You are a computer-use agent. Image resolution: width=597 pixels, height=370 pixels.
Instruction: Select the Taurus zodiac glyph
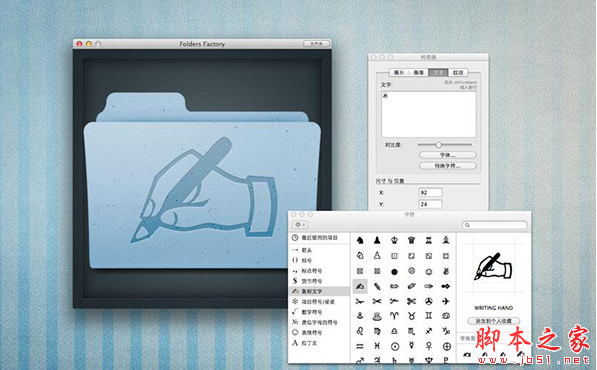[x=411, y=316]
